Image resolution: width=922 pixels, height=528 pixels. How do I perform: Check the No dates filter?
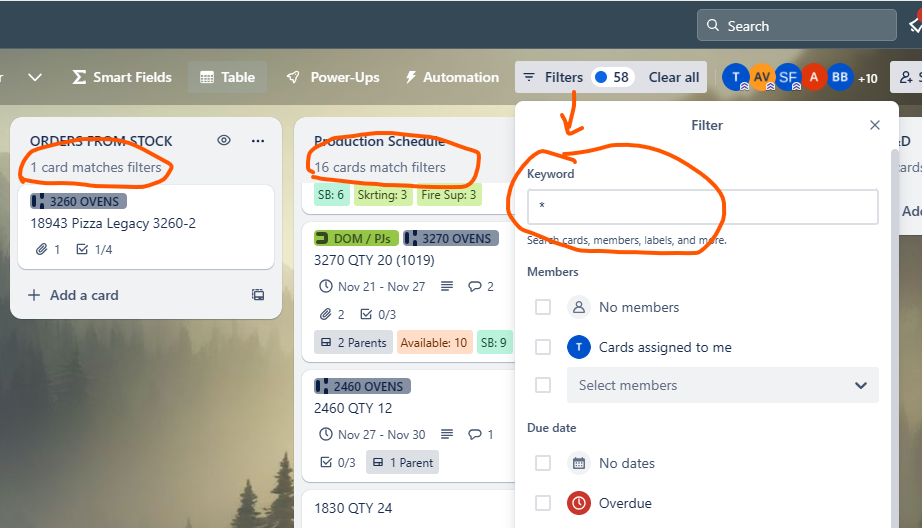(x=543, y=463)
